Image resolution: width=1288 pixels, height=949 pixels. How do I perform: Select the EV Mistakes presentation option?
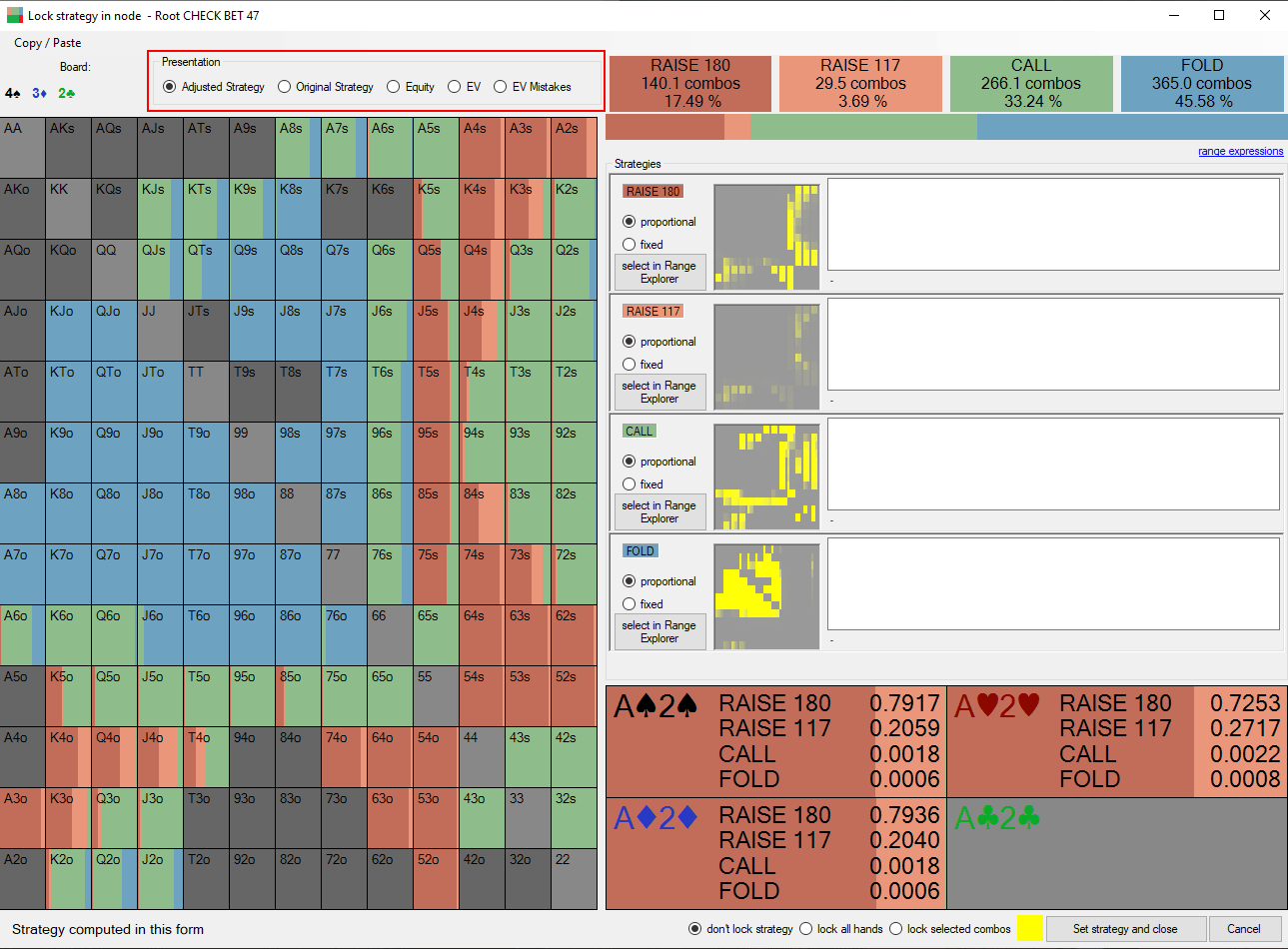click(x=533, y=87)
